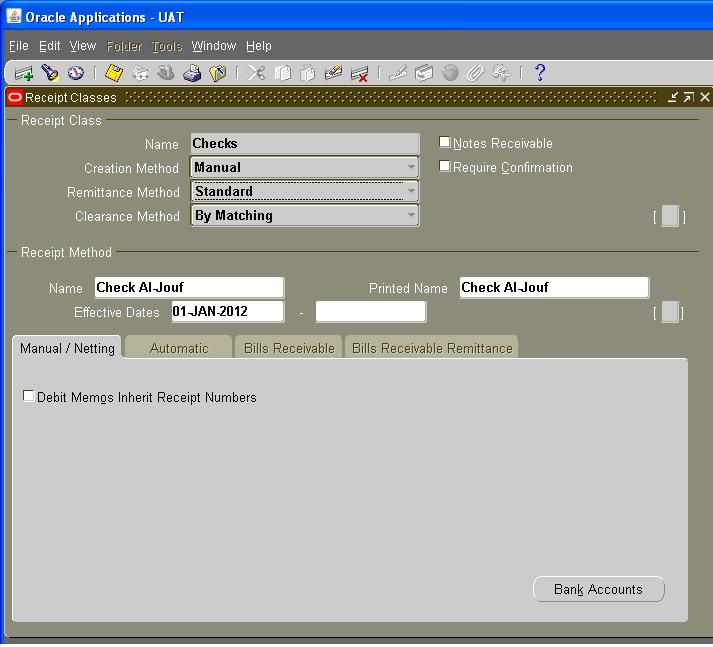The image size is (713, 647).
Task: Open the Tools menu
Action: [x=166, y=46]
